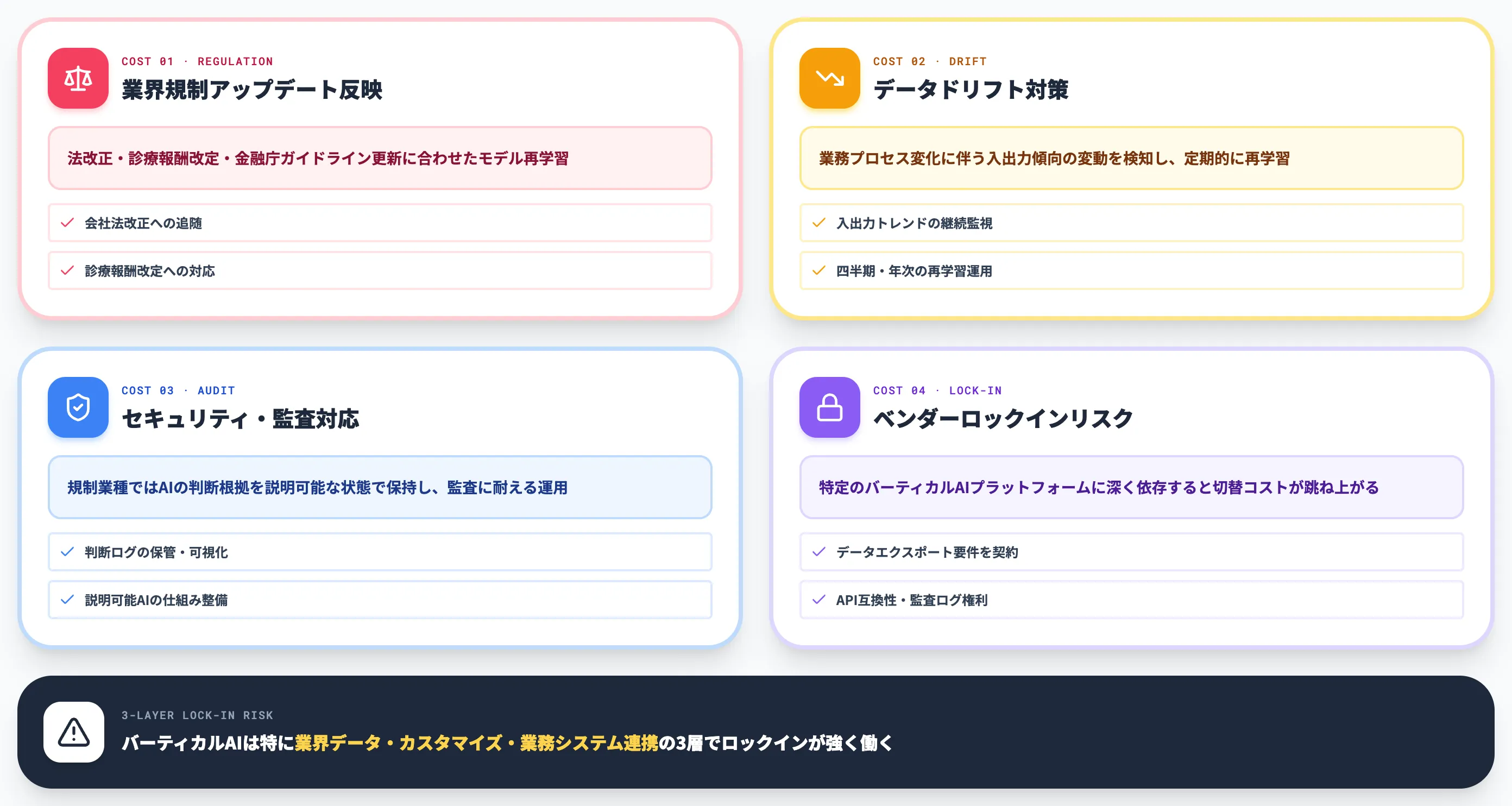Click checkmark beside API互換性・監査ログ権利
Image resolution: width=1512 pixels, height=806 pixels.
pos(819,600)
